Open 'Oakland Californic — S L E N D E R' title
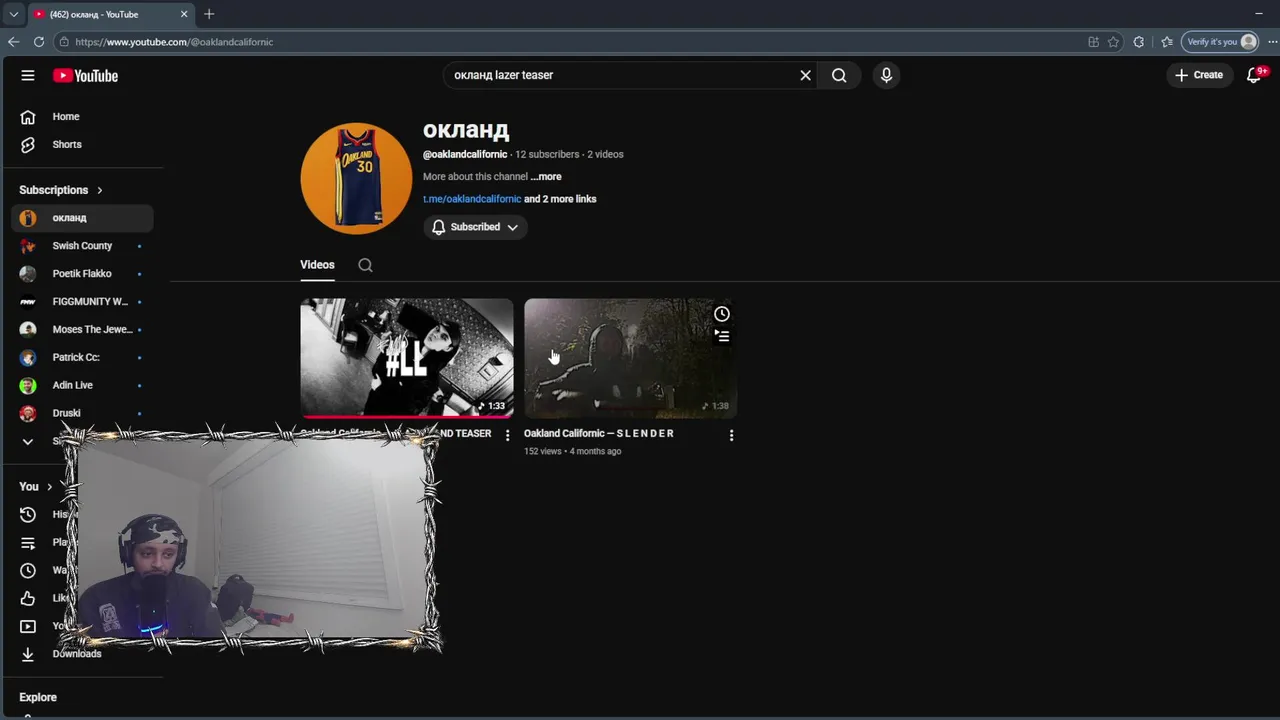Screen dimensions: 1280x720 tap(599, 434)
